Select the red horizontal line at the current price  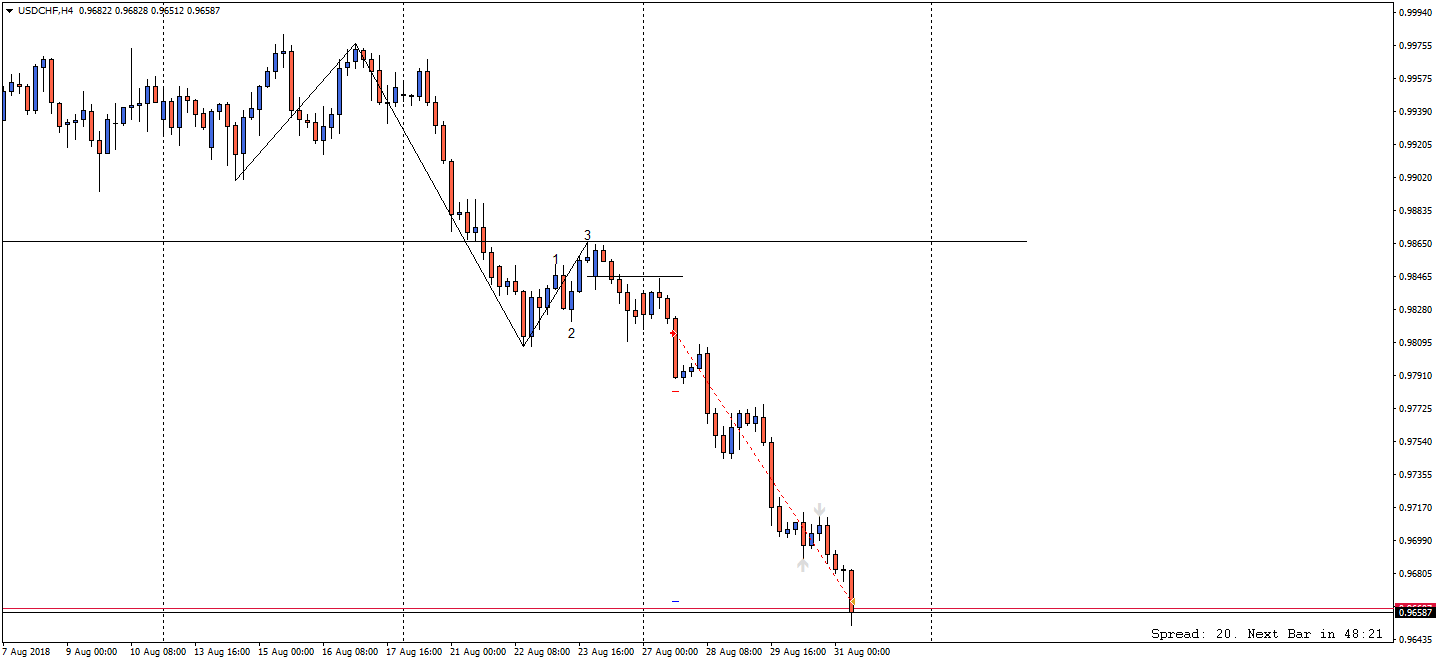pyautogui.click(x=697, y=607)
